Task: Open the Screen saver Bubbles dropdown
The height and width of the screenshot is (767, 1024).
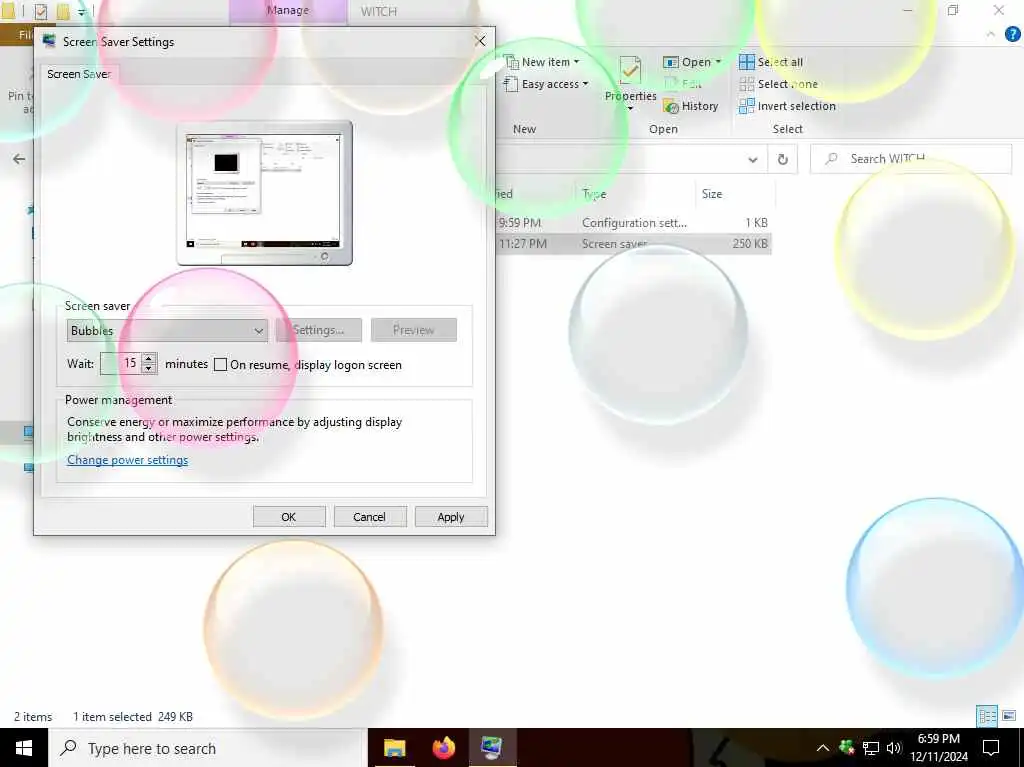Action: 167,331
